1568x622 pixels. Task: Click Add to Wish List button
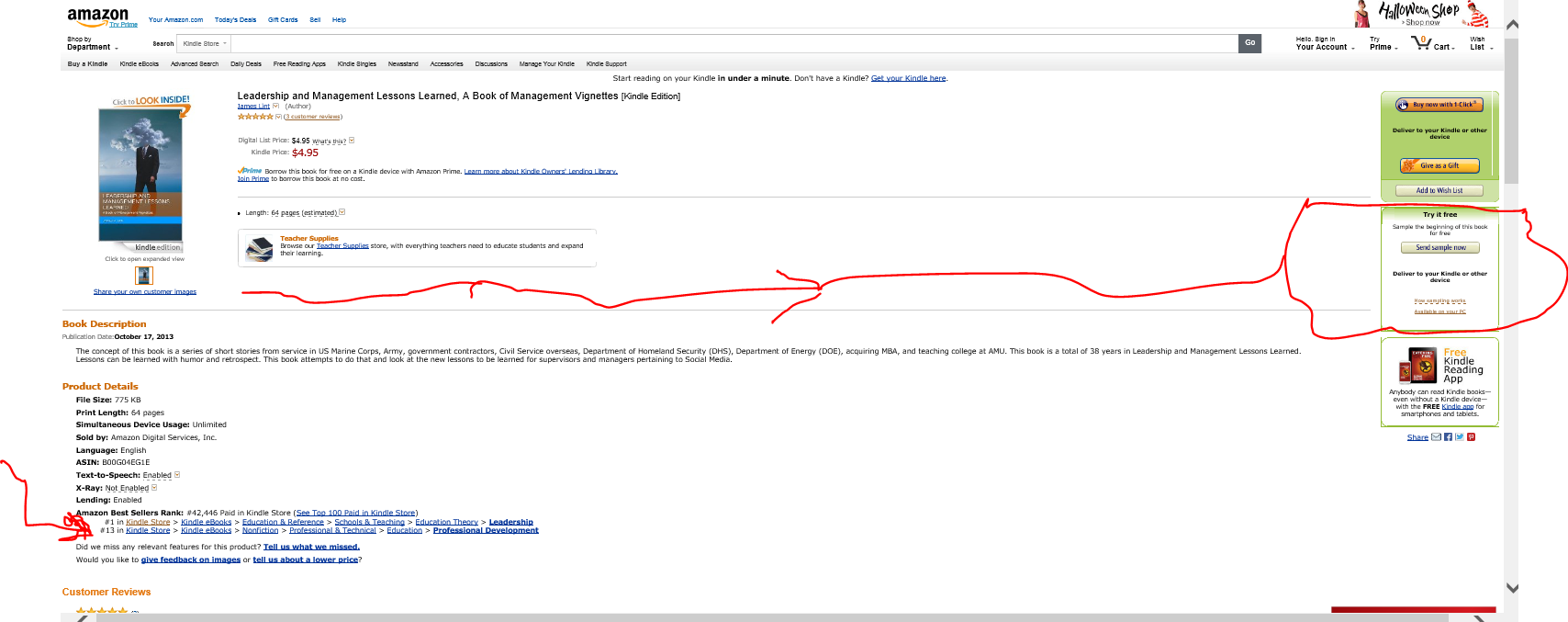(x=1439, y=190)
